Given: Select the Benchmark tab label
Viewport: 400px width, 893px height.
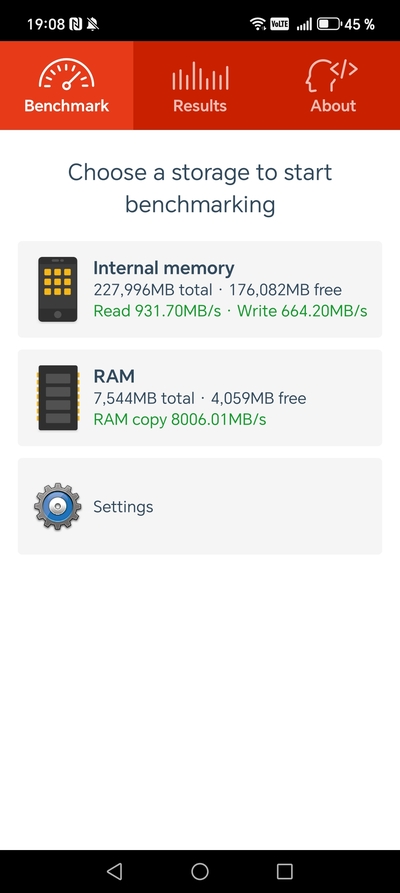Looking at the screenshot, I should point(67,106).
